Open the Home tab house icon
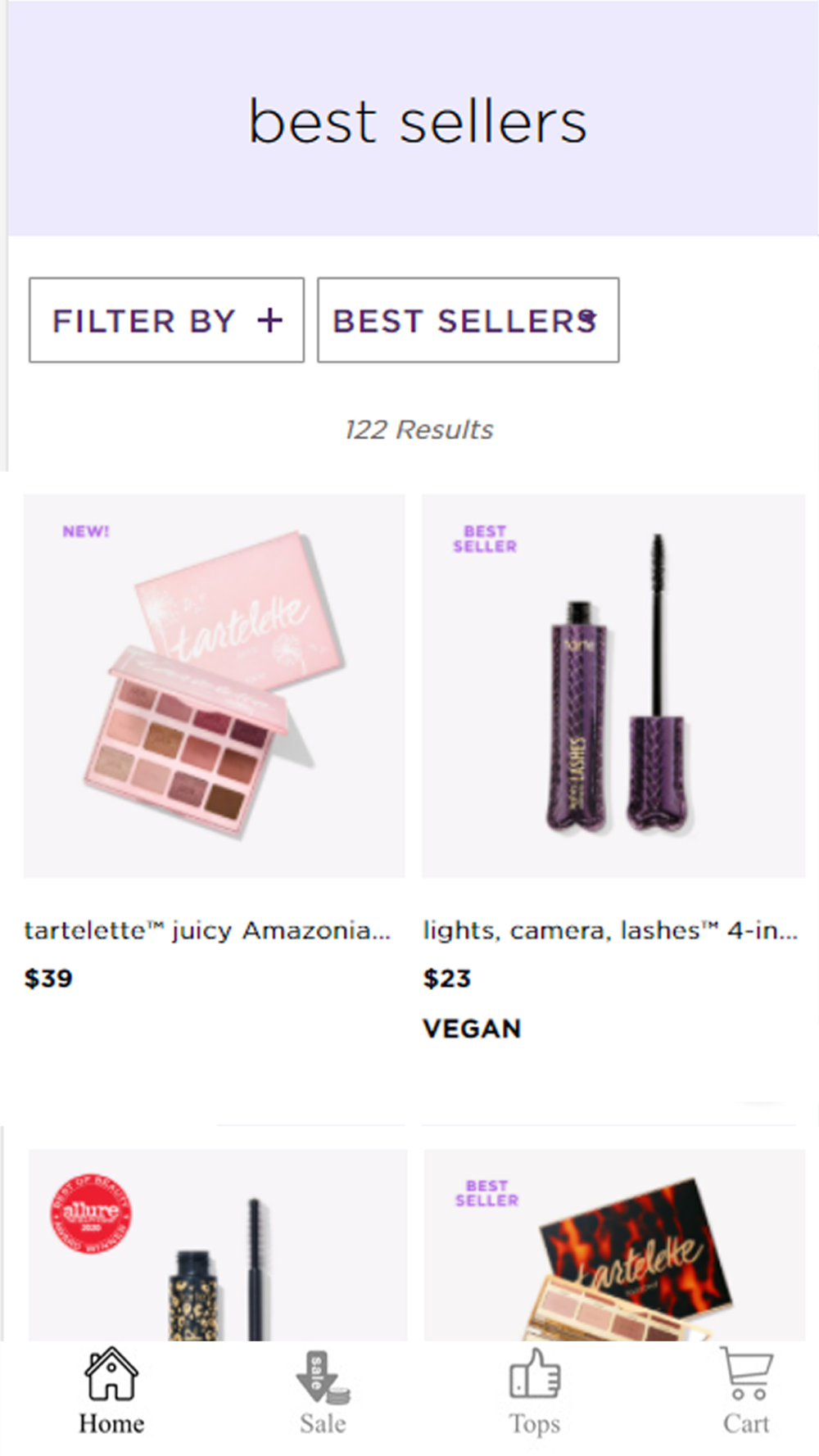 click(x=111, y=1374)
